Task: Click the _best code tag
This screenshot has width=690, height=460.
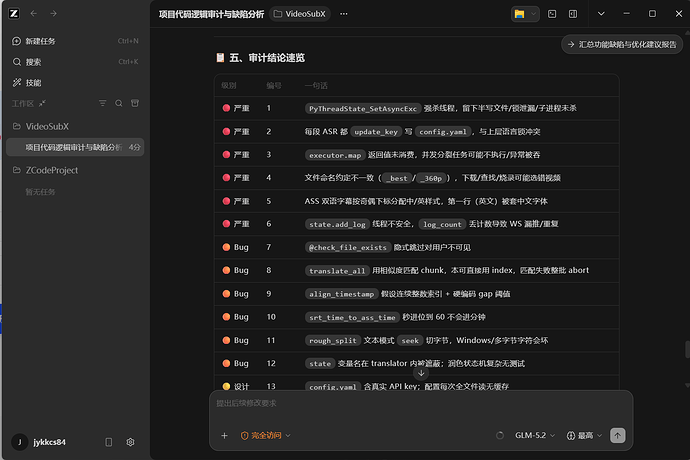Action: click(398, 178)
